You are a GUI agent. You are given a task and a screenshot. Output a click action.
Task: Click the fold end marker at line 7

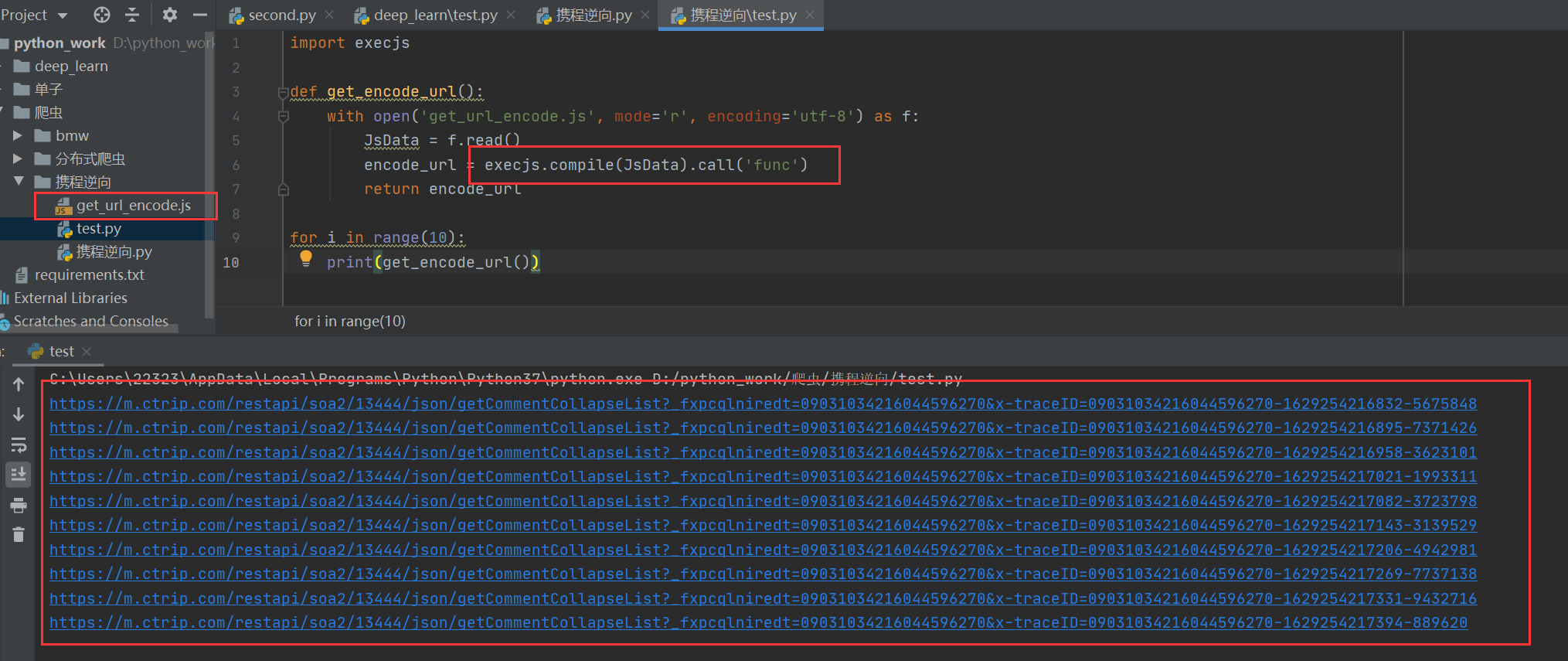point(284,189)
